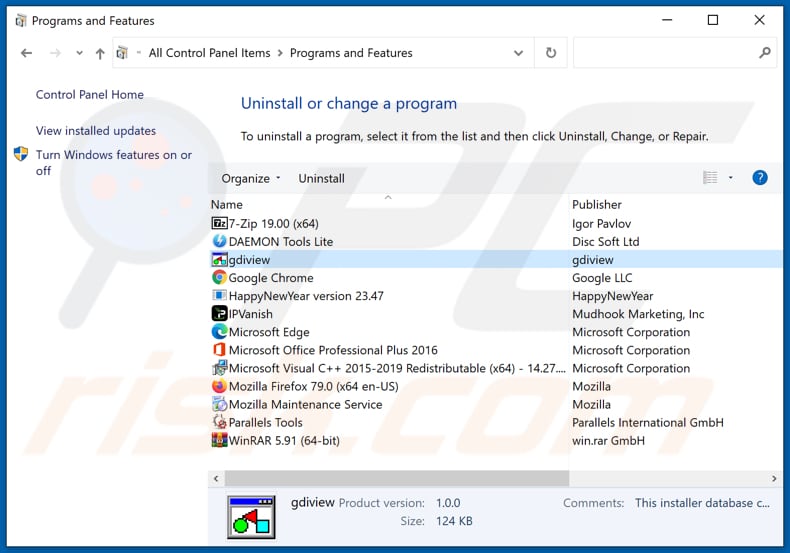The width and height of the screenshot is (790, 553).
Task: Click Mudhook Marketing, Inc publisher cell
Action: coord(638,314)
